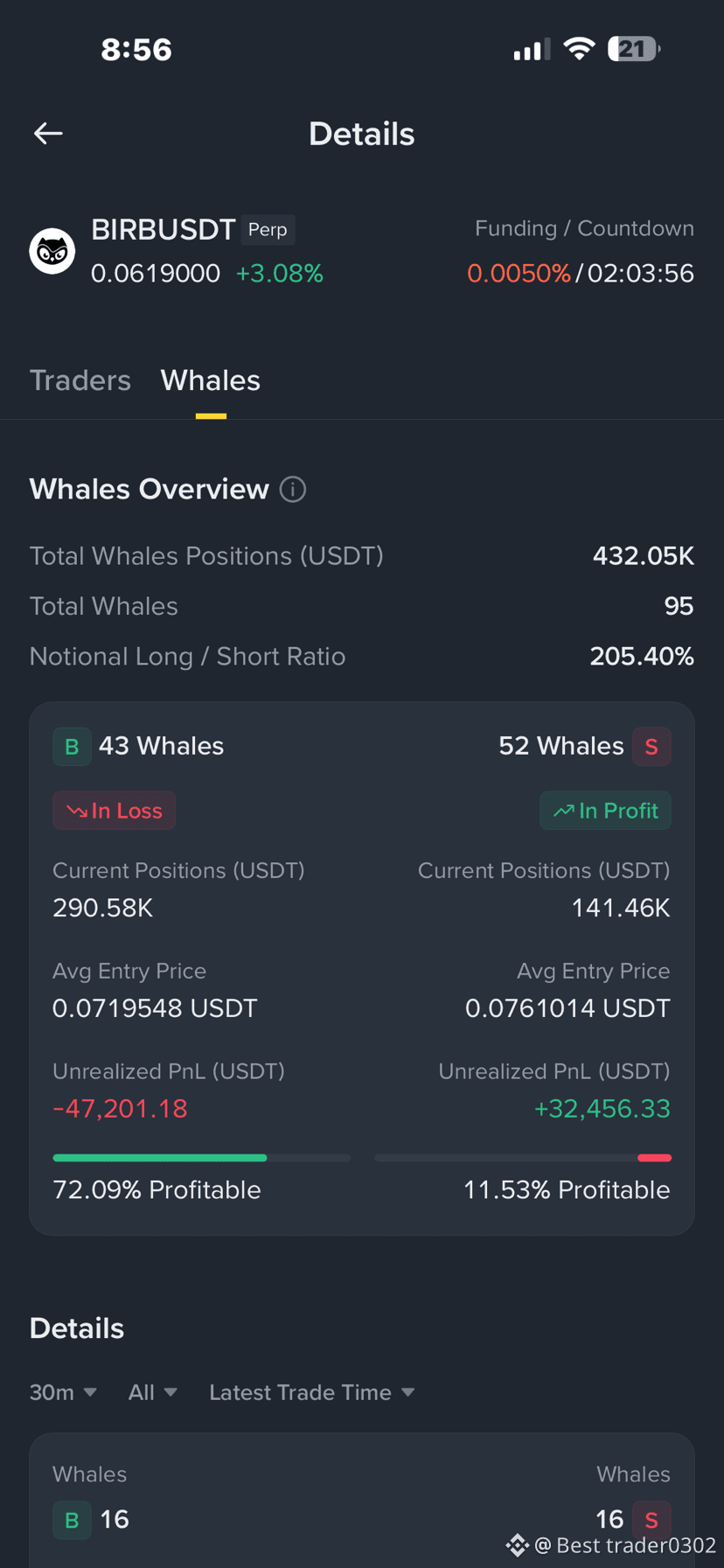Open the Latest Trade Time sort dropdown
724x1568 pixels.
coord(312,1392)
